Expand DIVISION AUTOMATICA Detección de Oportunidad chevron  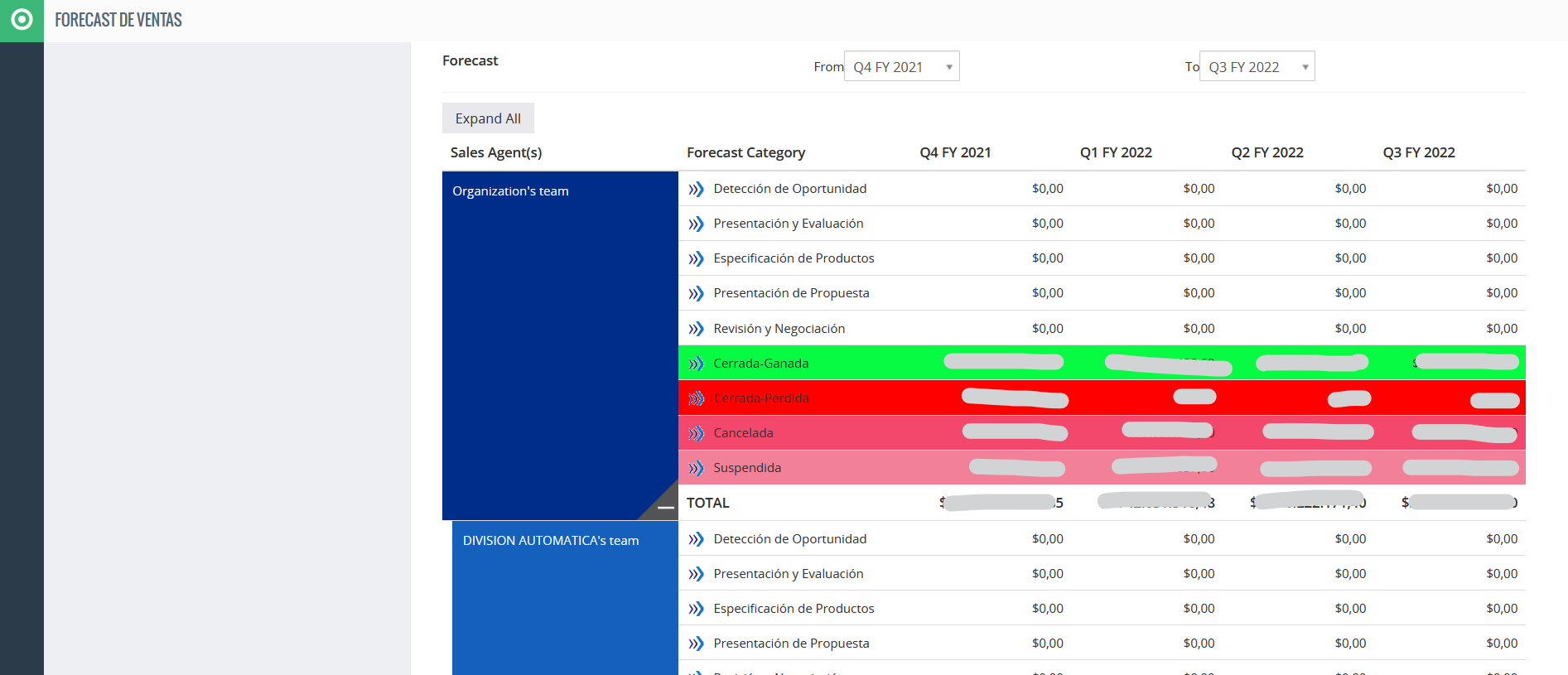tap(696, 539)
